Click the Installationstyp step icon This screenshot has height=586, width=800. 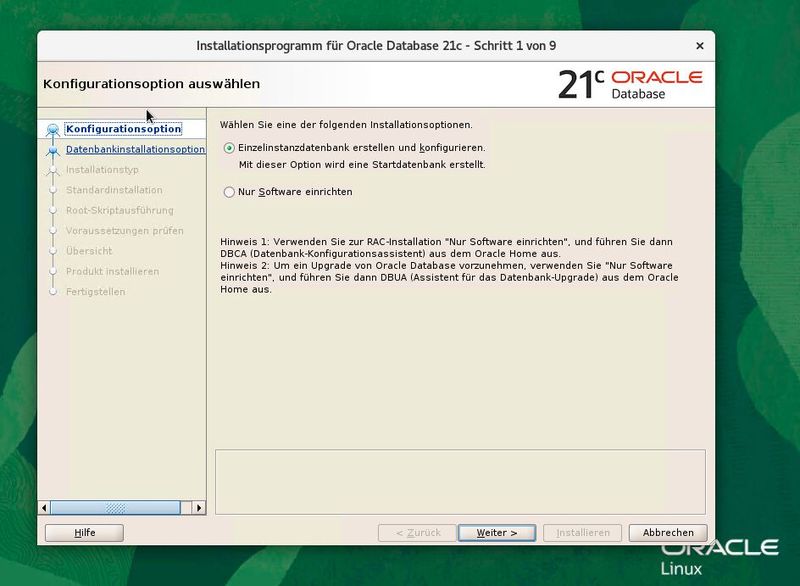pyautogui.click(x=54, y=170)
